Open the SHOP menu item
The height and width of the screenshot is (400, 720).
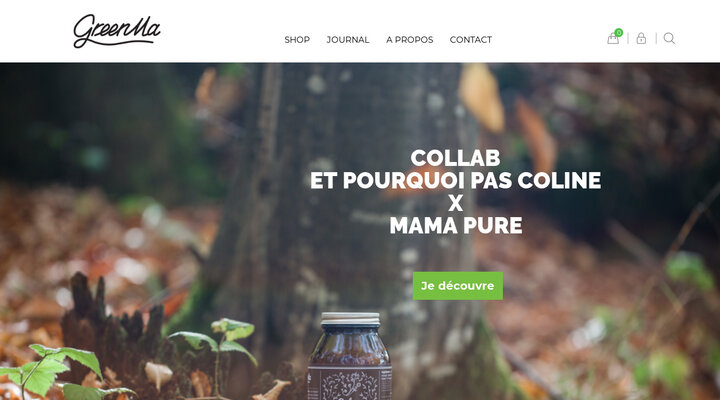point(297,40)
